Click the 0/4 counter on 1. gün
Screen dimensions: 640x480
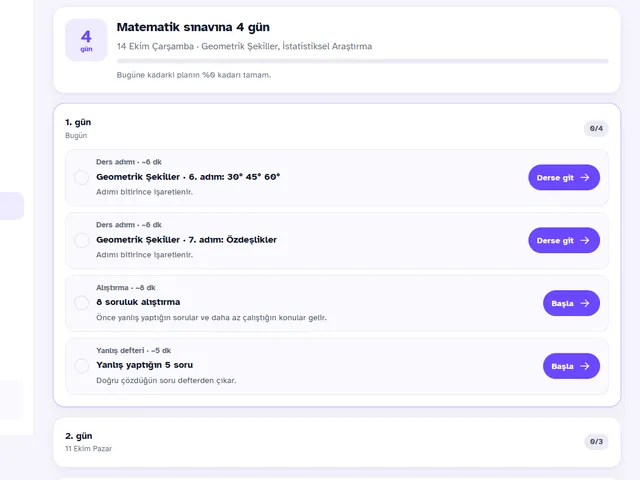(x=596, y=129)
